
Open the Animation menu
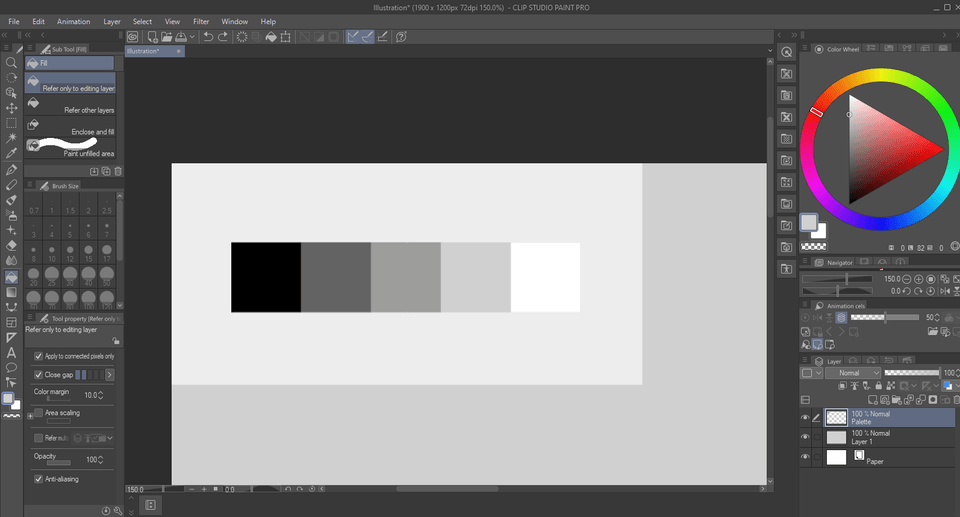point(73,21)
